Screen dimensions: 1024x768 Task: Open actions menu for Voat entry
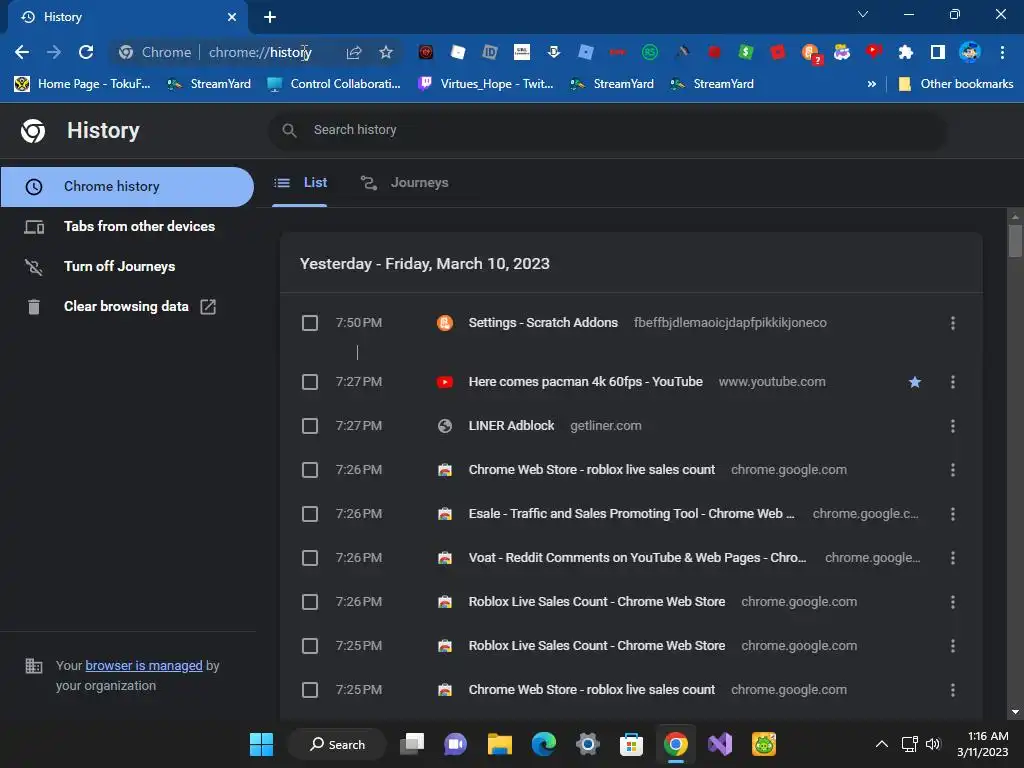(953, 558)
